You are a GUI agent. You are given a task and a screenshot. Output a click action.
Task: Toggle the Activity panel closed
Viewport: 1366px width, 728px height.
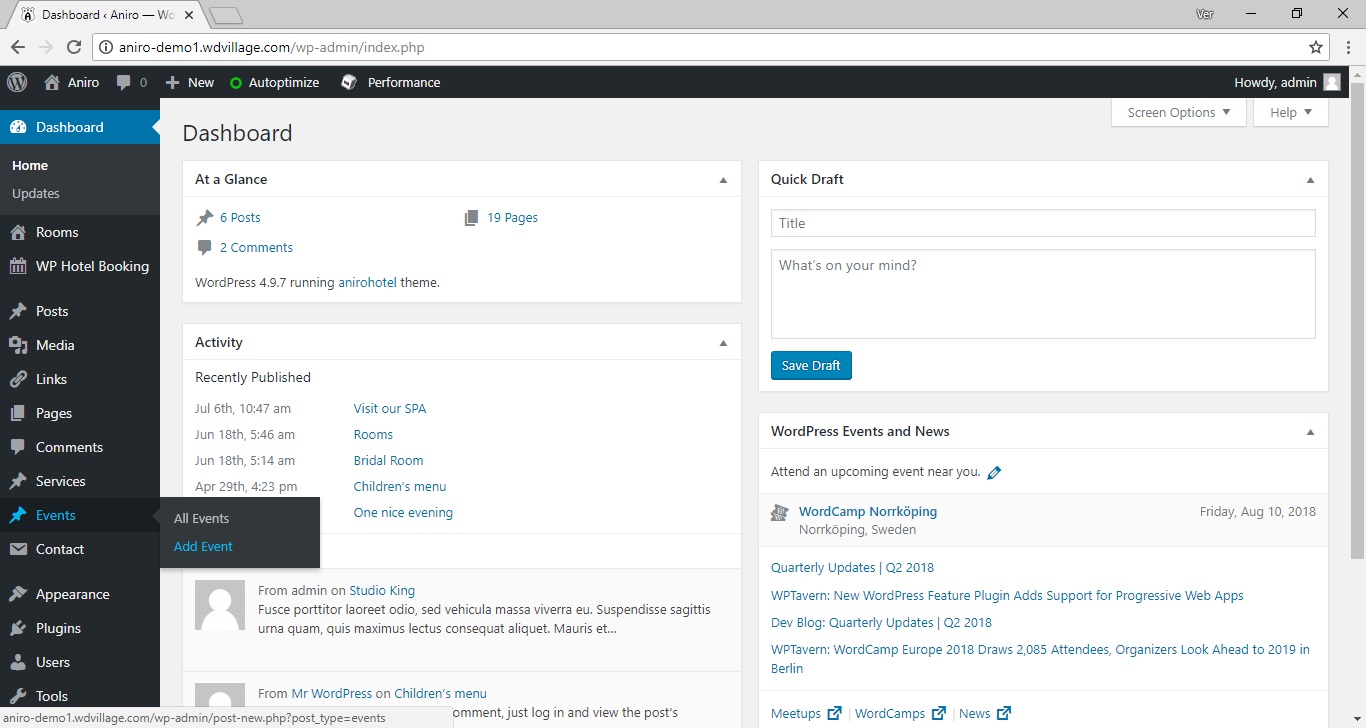723,343
